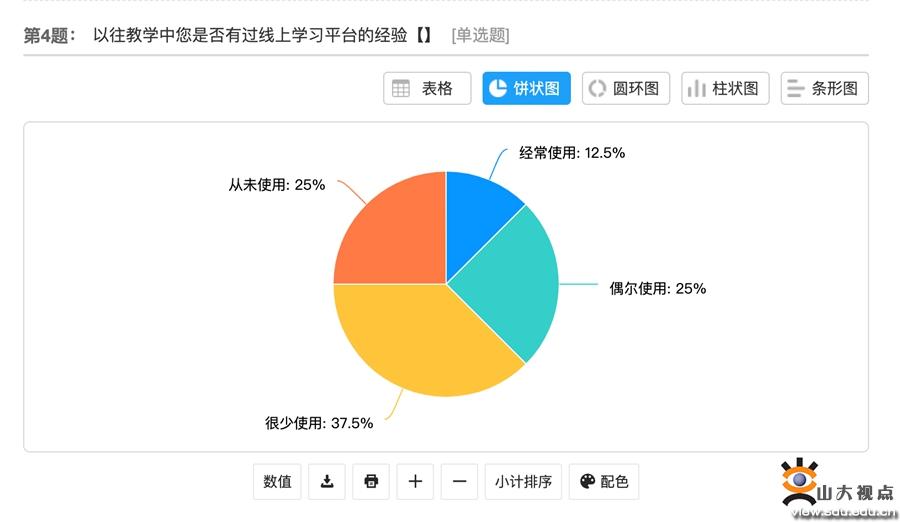Screen dimensions: 900x522
Task: Click the 数值 values button
Action: point(278,481)
